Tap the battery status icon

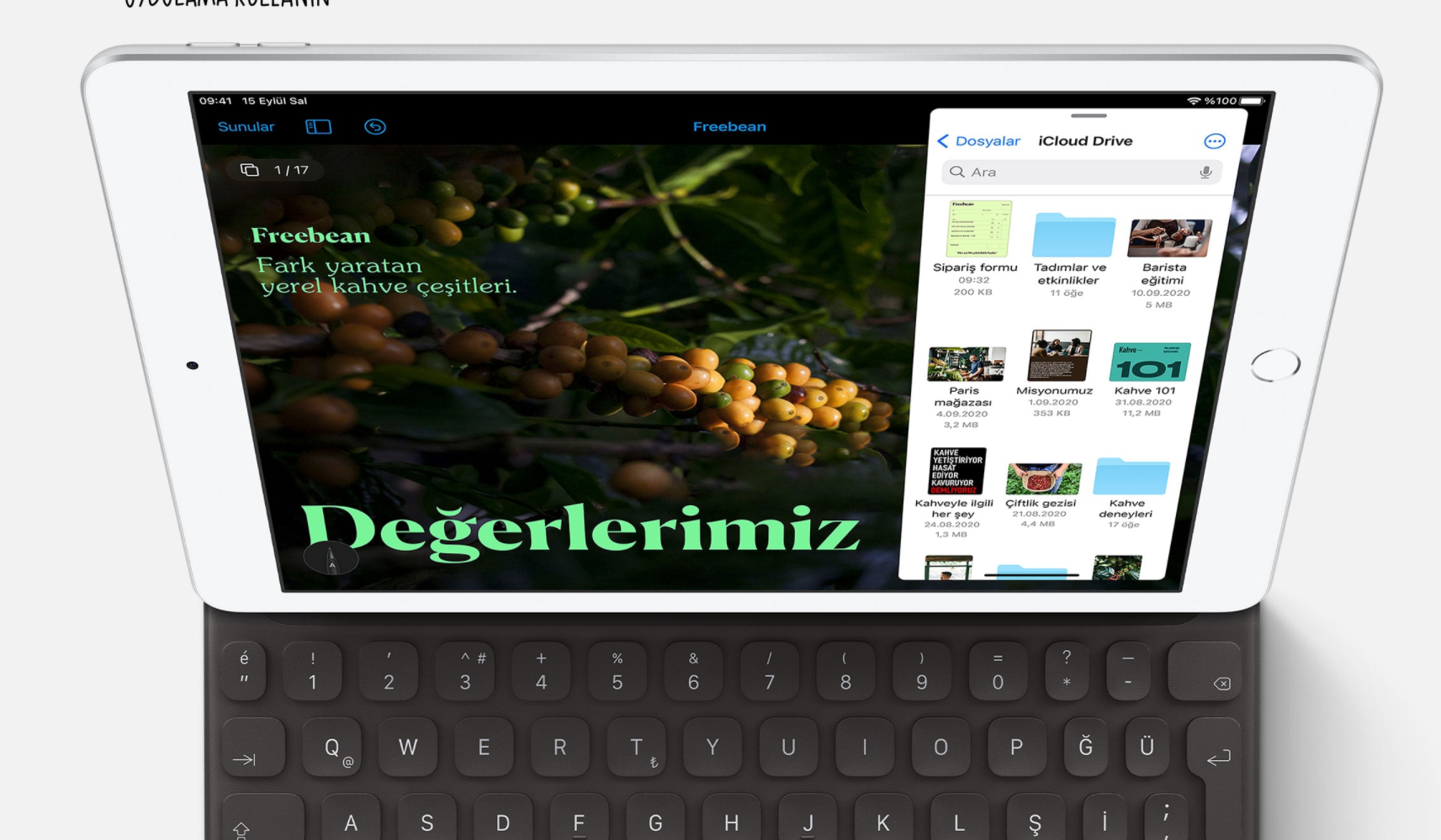point(1252,101)
